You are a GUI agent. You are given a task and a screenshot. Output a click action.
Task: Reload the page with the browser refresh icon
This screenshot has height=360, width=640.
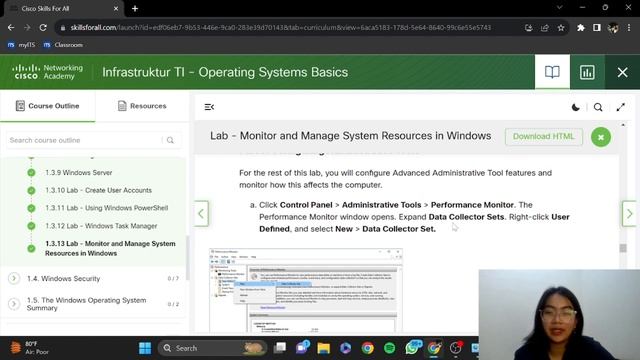click(43, 28)
